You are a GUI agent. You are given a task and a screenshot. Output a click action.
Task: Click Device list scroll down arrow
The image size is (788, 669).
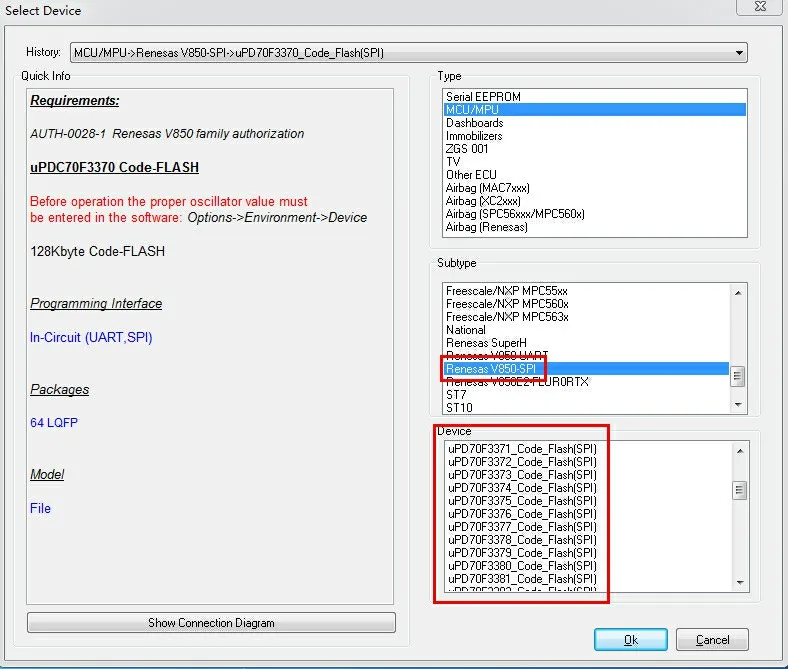click(x=740, y=583)
